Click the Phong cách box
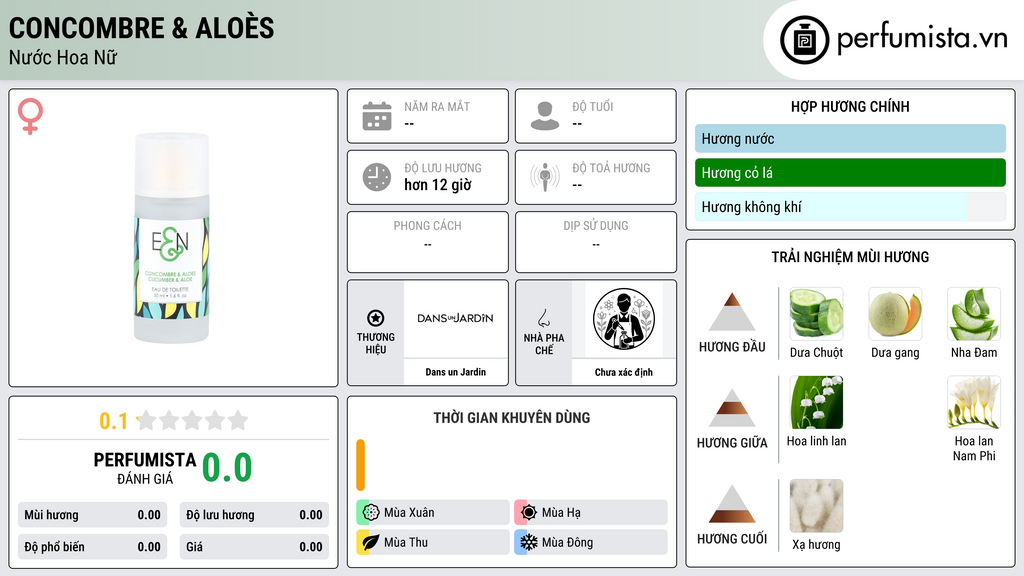The image size is (1024, 576). (x=428, y=242)
